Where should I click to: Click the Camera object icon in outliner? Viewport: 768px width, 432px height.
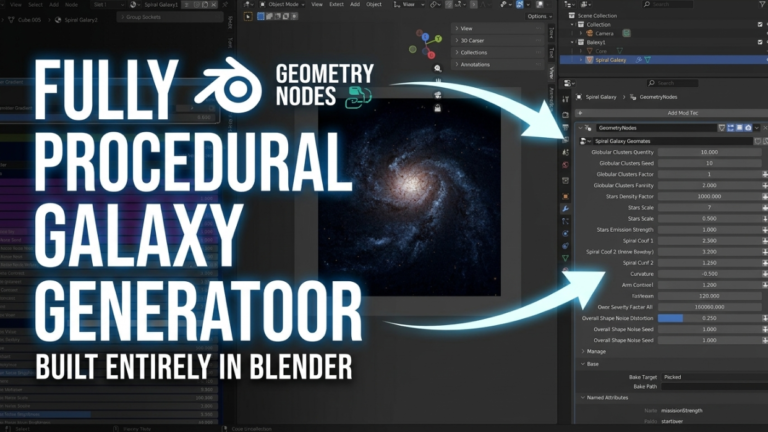(590, 33)
